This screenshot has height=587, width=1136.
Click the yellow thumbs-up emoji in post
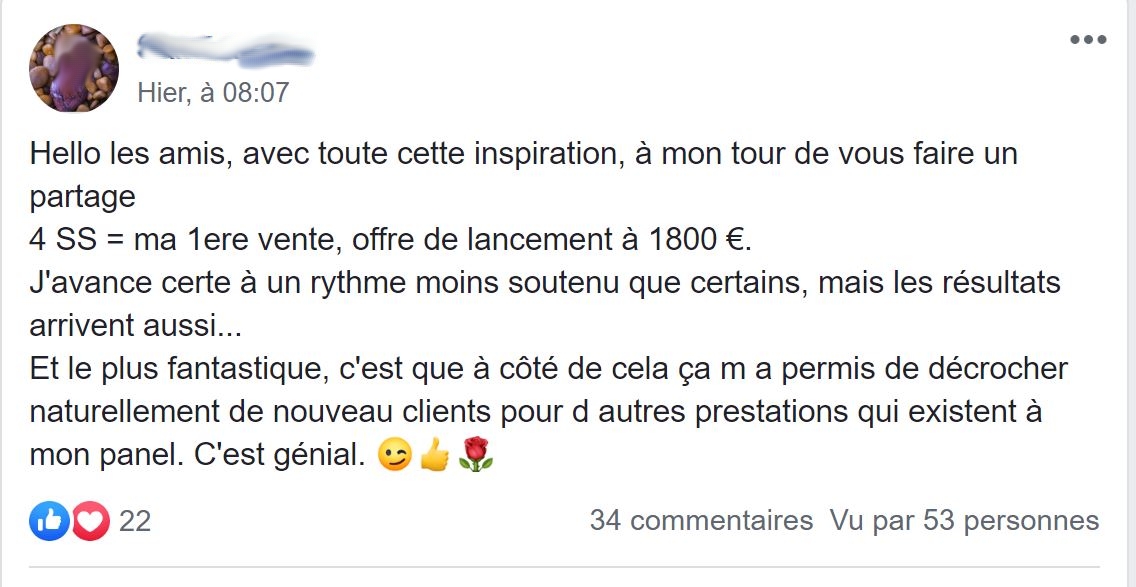point(436,456)
